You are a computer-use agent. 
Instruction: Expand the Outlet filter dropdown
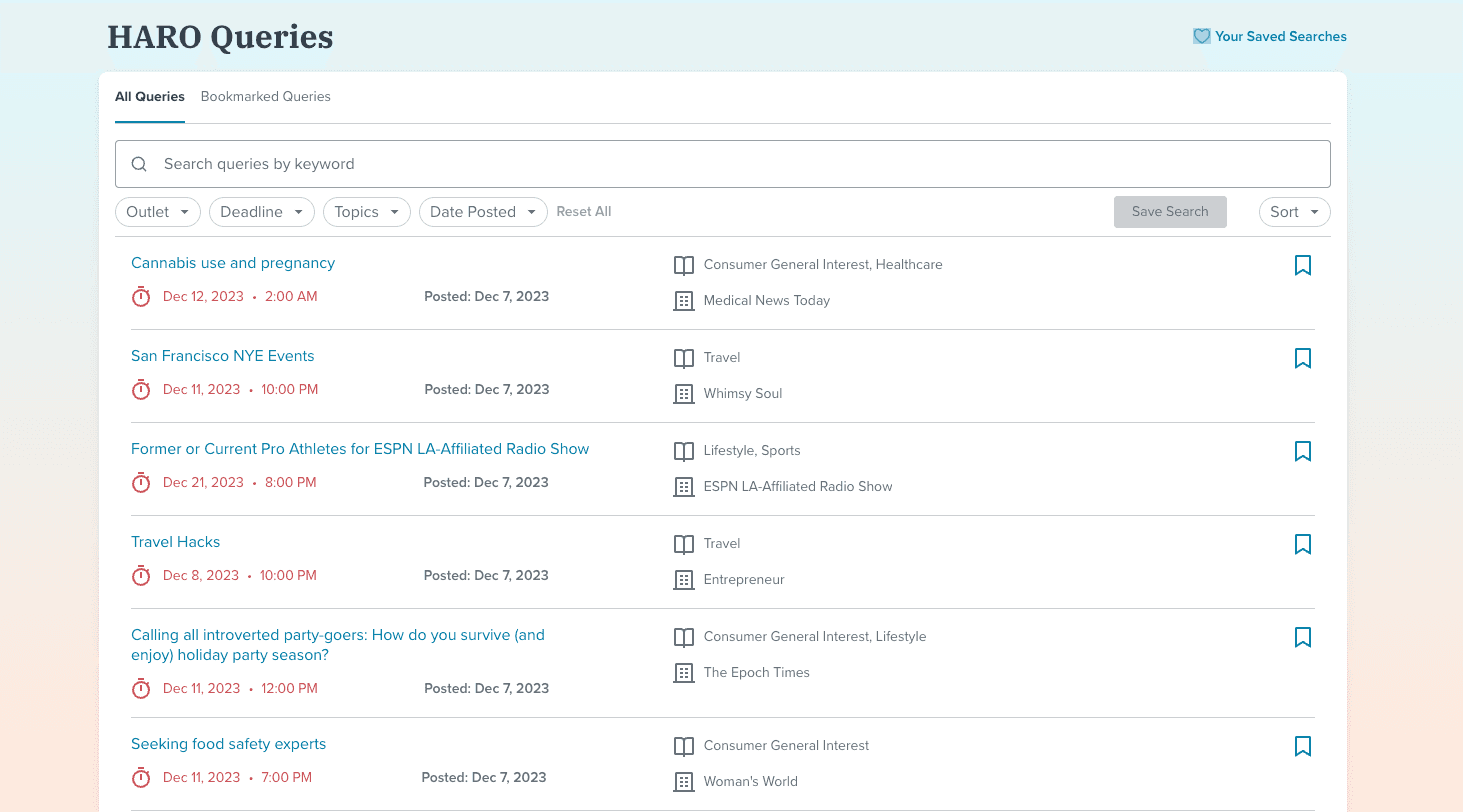coord(158,212)
